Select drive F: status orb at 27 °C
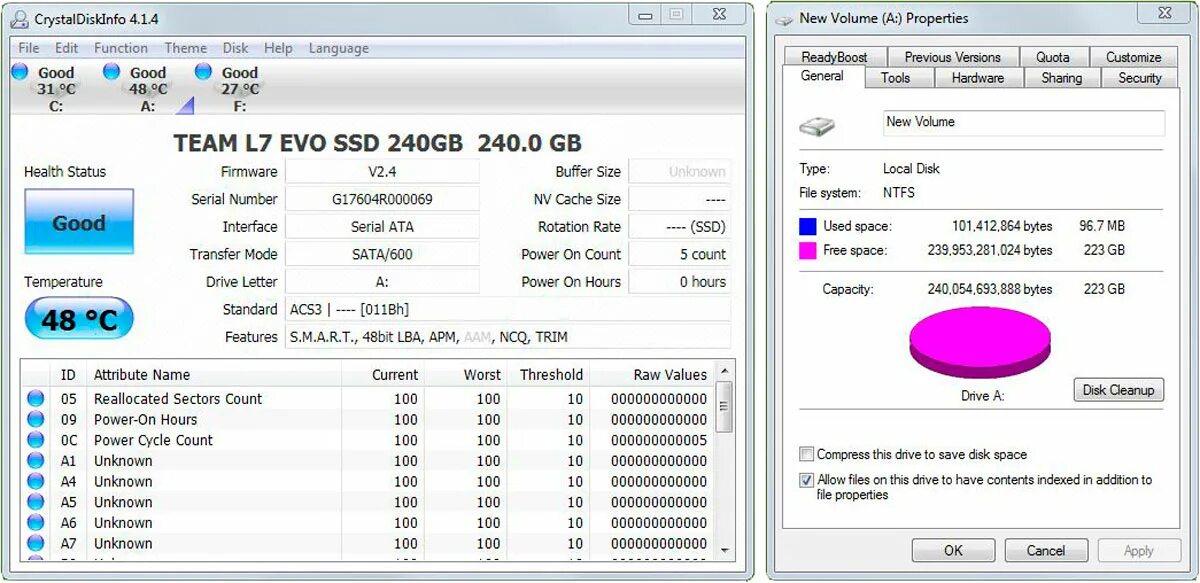The height and width of the screenshot is (583, 1200). click(204, 72)
